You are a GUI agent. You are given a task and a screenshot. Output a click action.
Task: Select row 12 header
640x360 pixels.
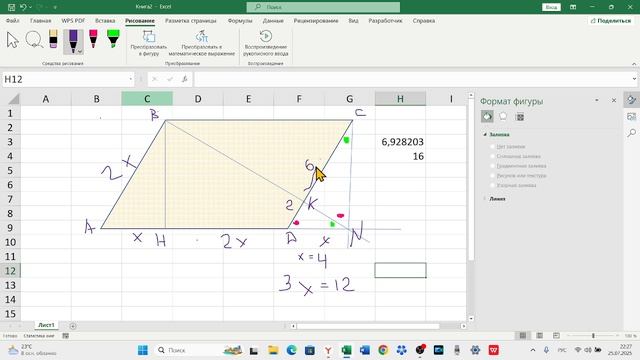point(10,271)
